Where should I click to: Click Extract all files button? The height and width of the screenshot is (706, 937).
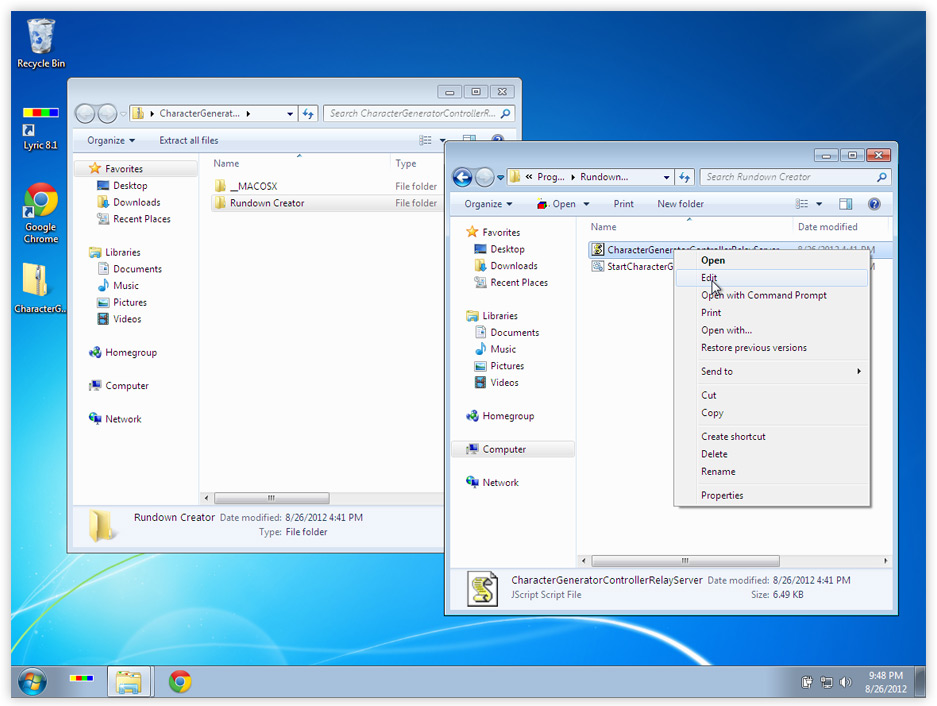click(188, 140)
